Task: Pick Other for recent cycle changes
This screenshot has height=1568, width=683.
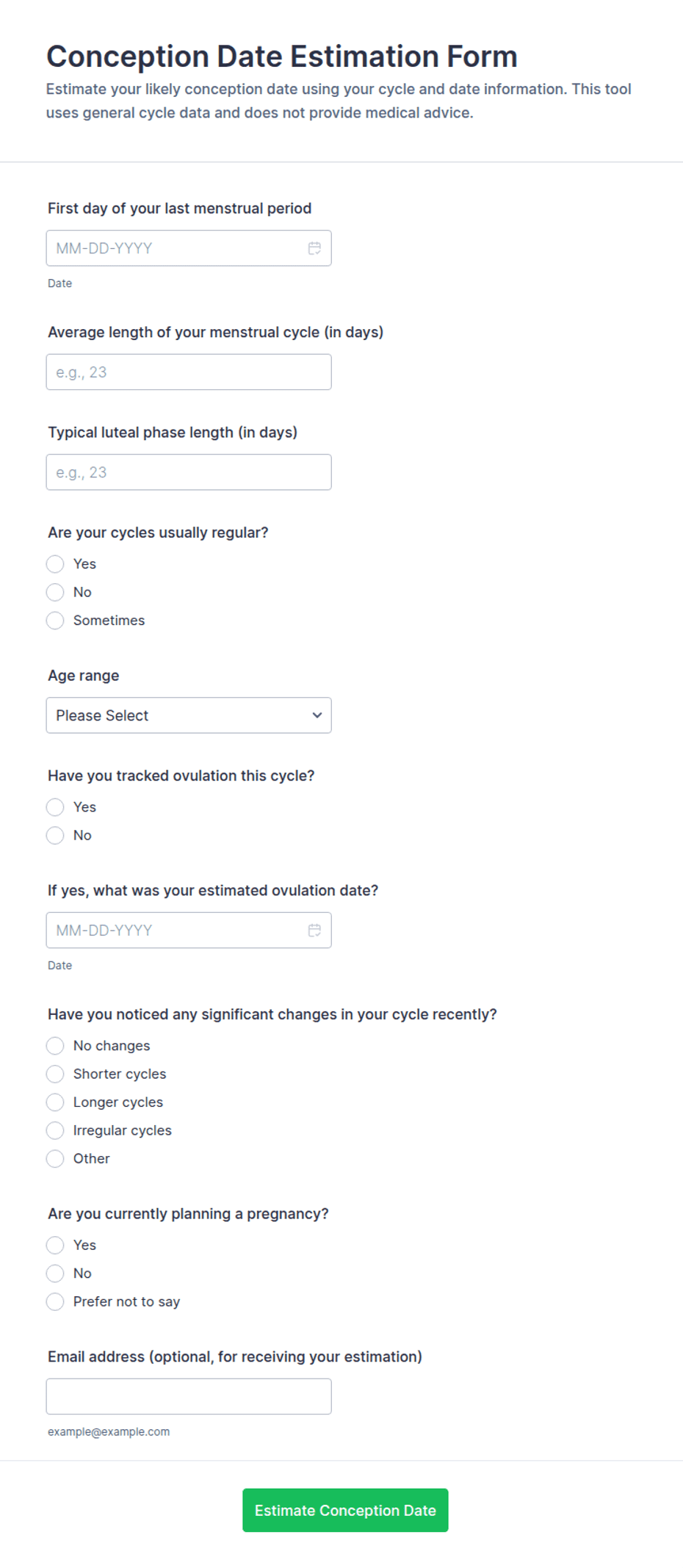Action: click(55, 1159)
